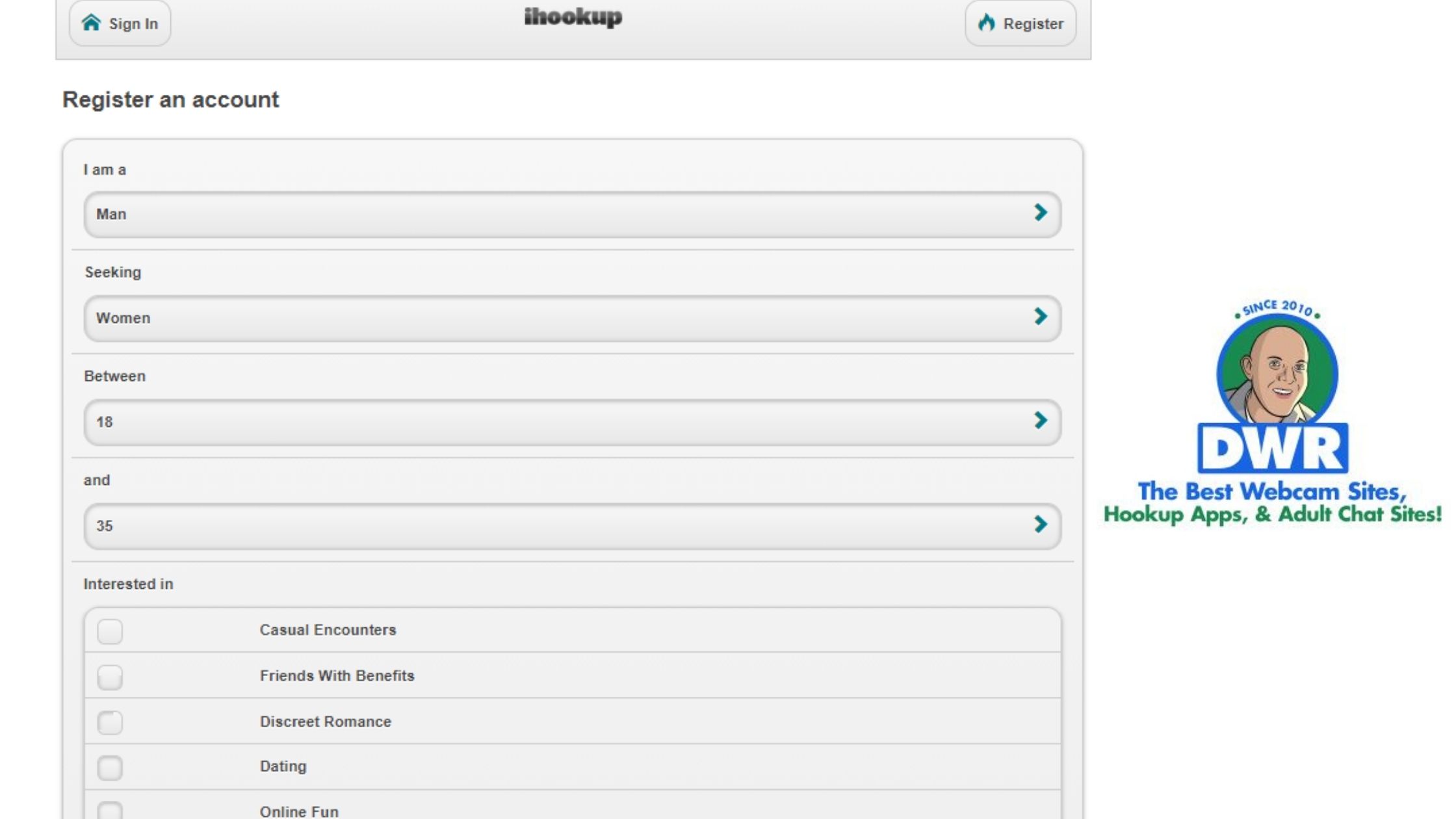Screen dimensions: 1456x819
Task: Check the Casual Encounters checkbox
Action: pos(110,631)
